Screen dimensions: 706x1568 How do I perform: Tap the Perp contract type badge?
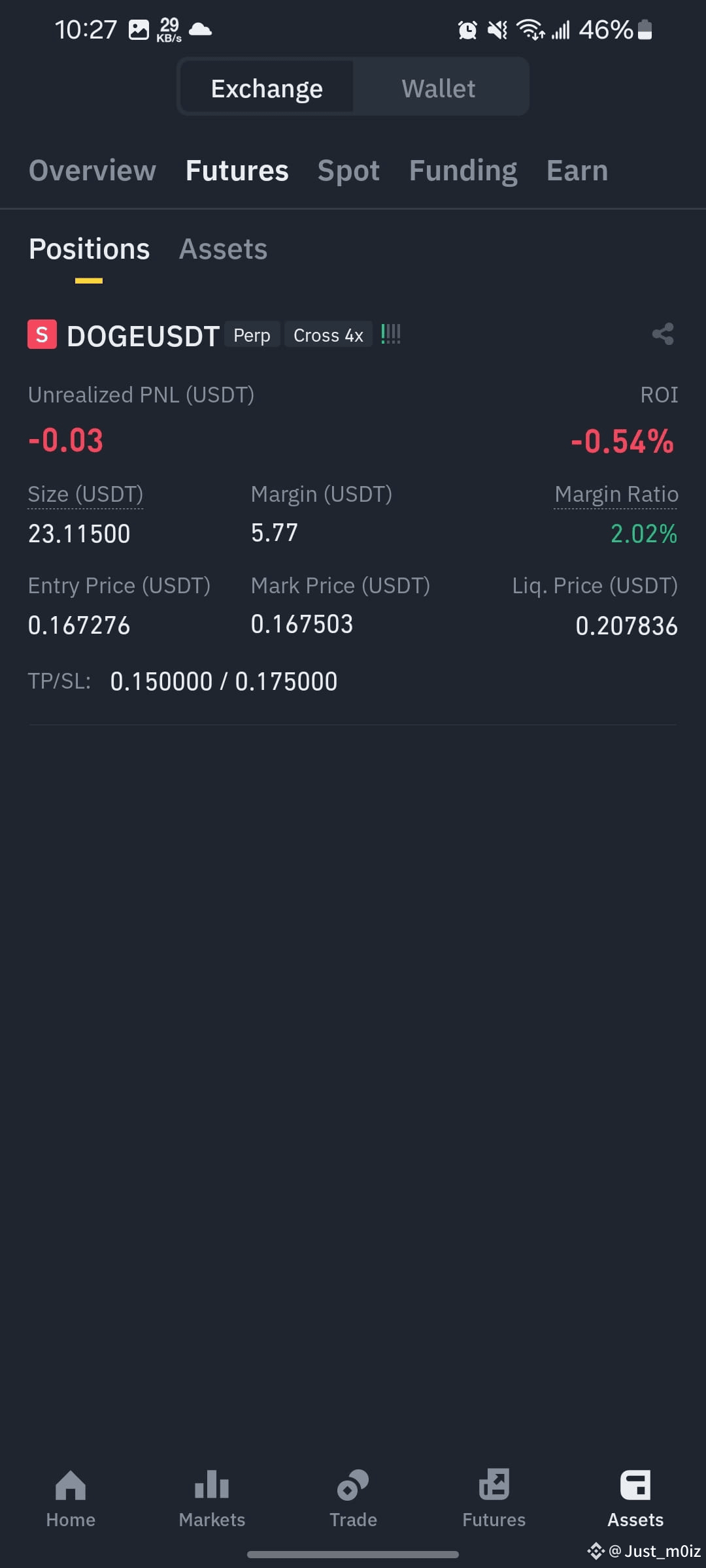[252, 335]
